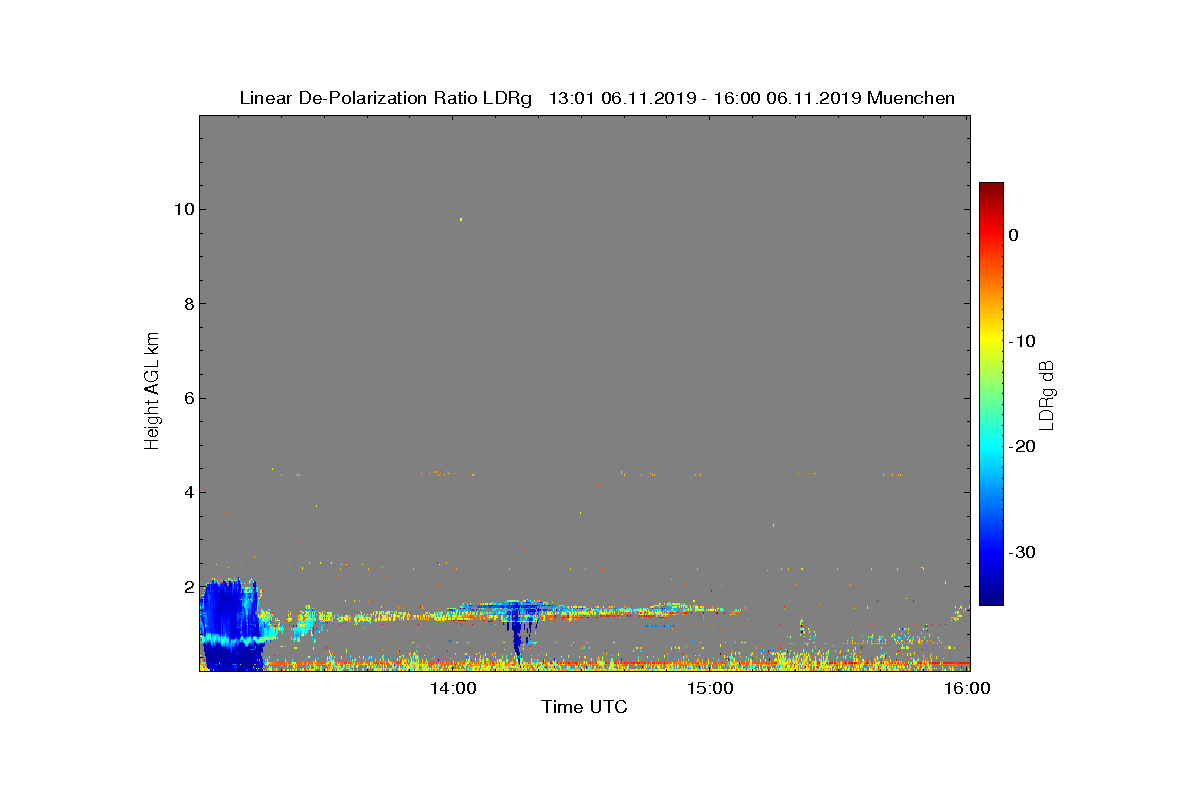1200x800 pixels.
Task: Click the large blue echo region near 13:05
Action: pos(231,625)
